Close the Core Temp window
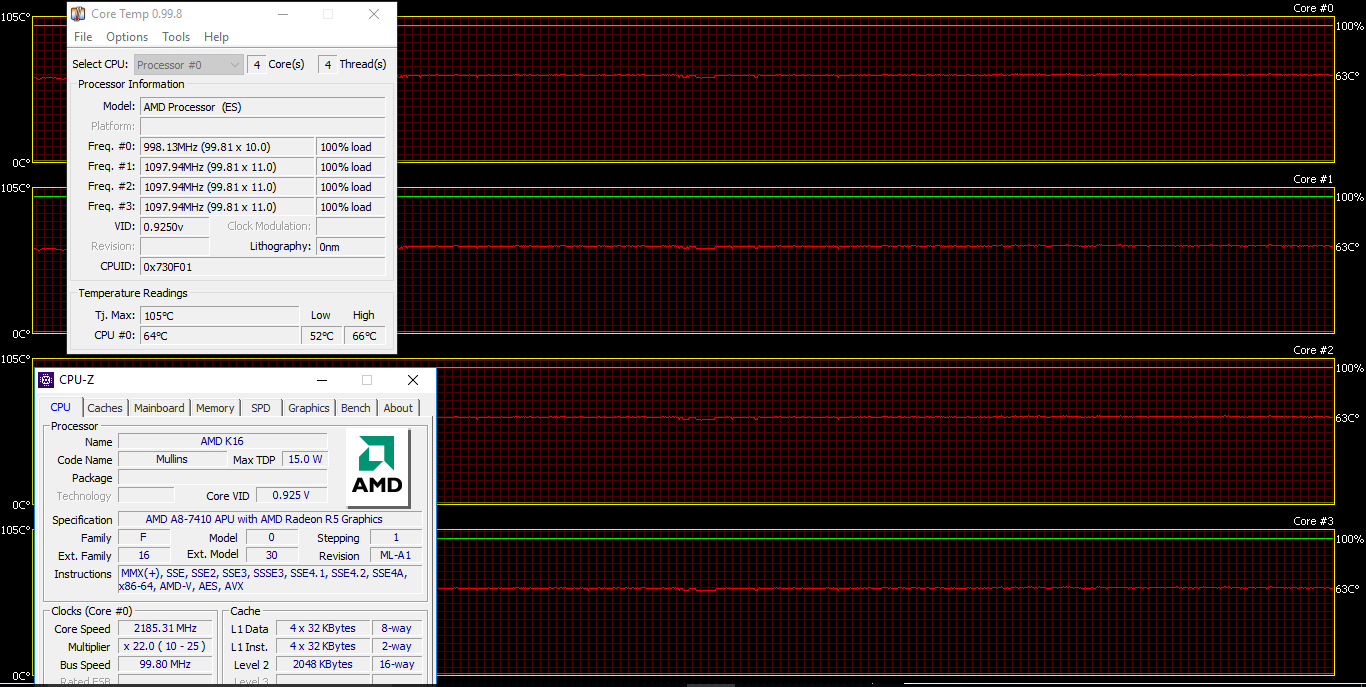 pyautogui.click(x=374, y=15)
